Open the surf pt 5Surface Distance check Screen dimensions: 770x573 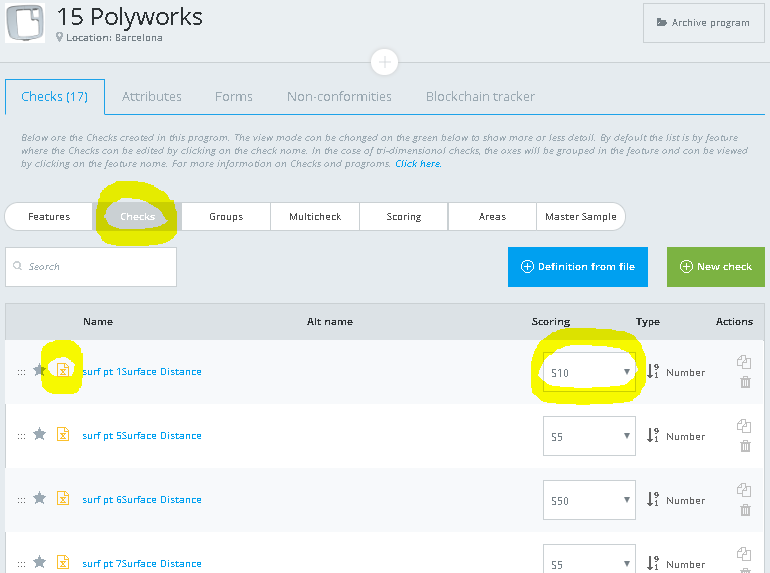point(142,436)
